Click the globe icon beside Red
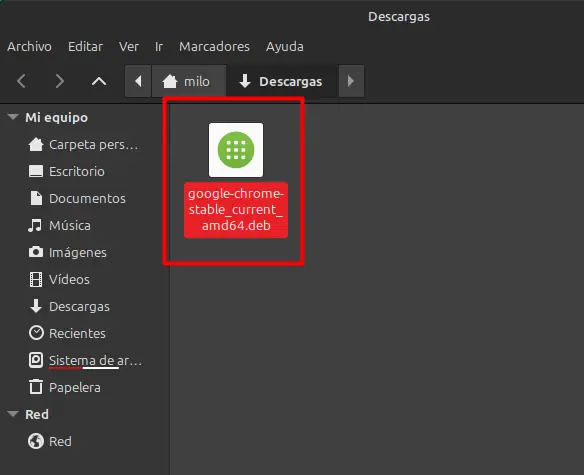 pyautogui.click(x=36, y=441)
